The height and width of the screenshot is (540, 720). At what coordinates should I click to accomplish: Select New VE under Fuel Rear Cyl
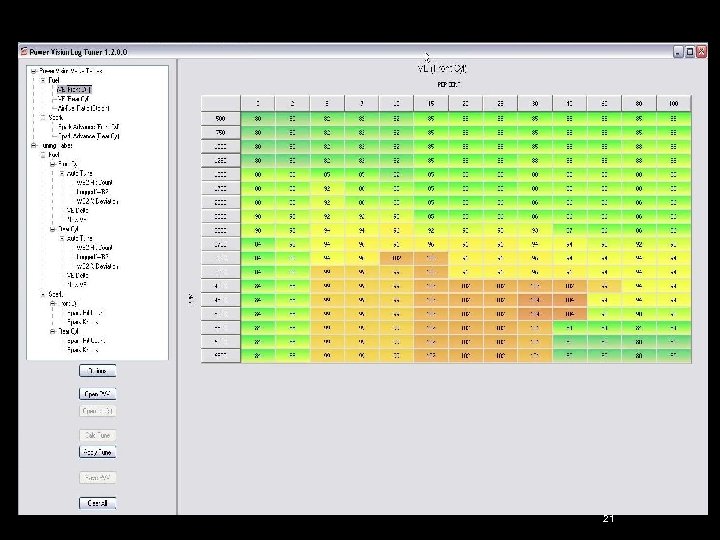(x=77, y=285)
